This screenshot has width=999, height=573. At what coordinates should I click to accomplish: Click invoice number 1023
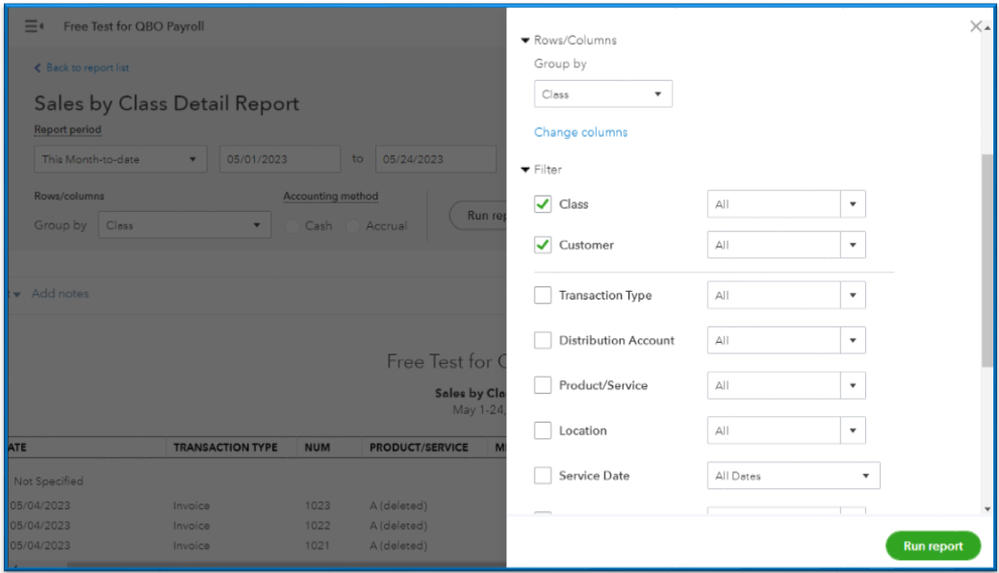pos(317,505)
